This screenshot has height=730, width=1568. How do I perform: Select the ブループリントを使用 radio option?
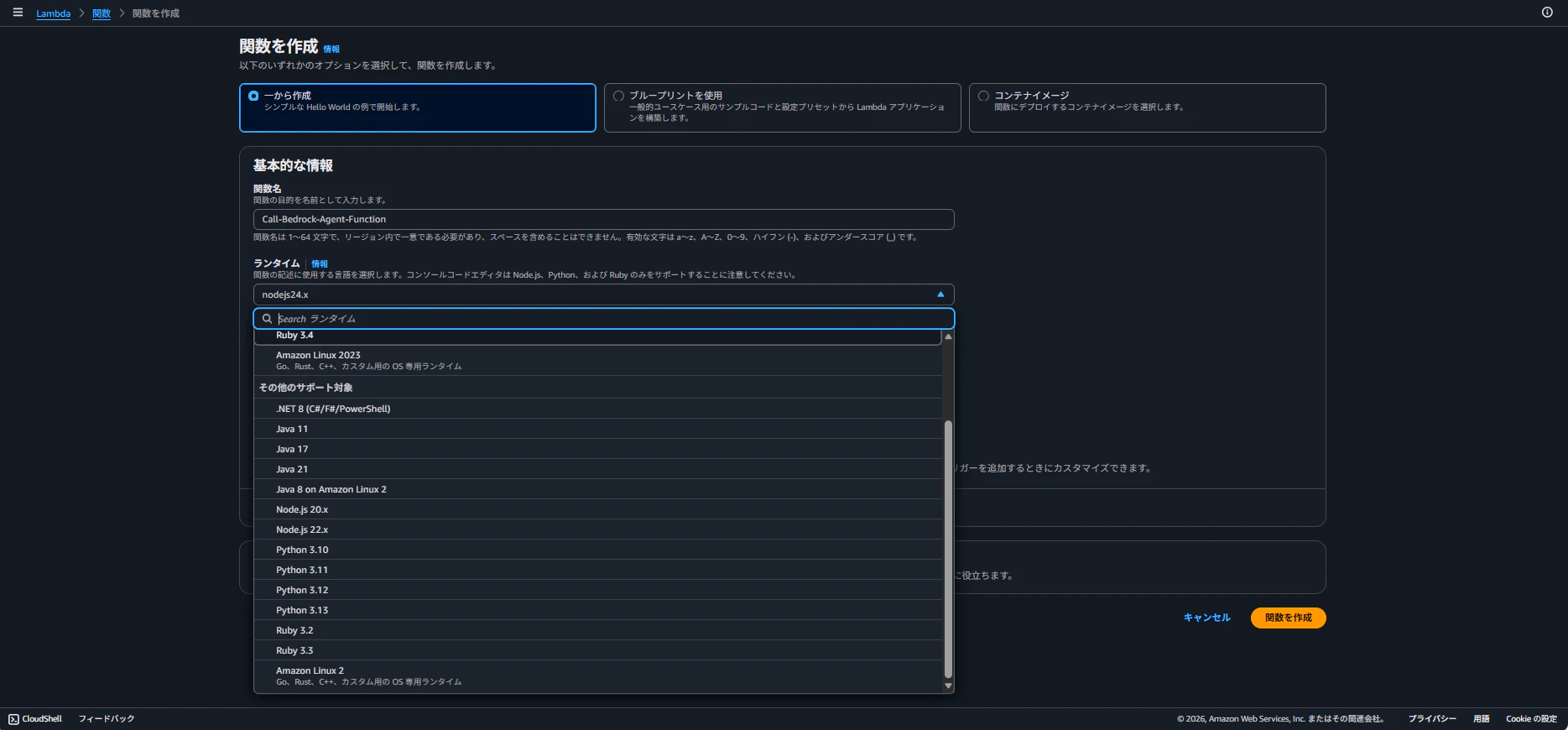pos(618,96)
